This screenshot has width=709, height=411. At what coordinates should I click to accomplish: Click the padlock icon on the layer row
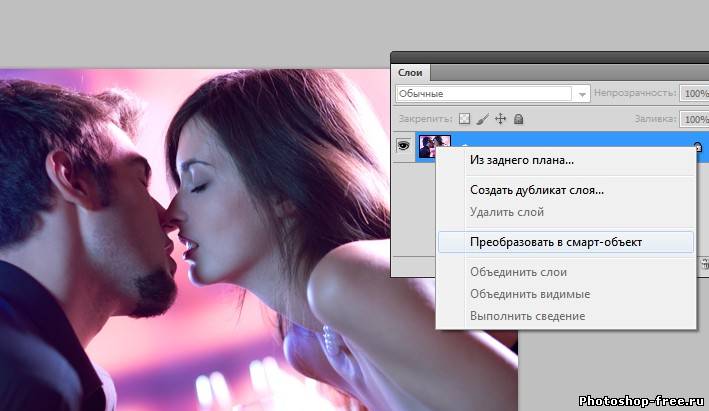coord(698,147)
